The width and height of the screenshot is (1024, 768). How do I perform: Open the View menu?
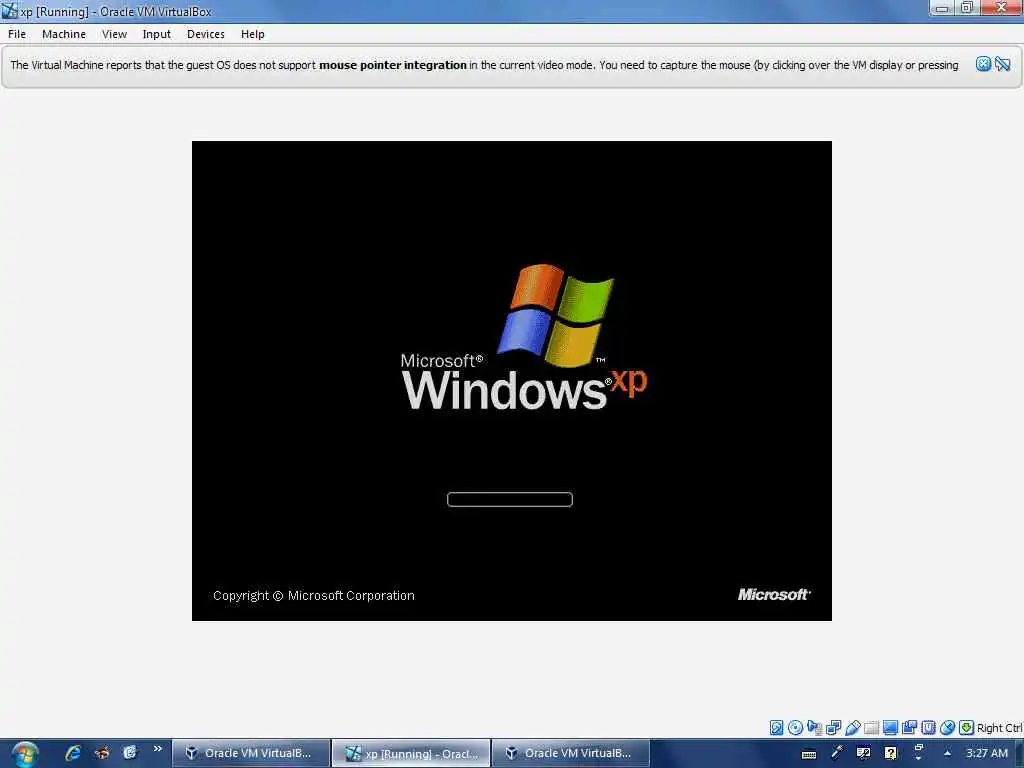pyautogui.click(x=114, y=34)
